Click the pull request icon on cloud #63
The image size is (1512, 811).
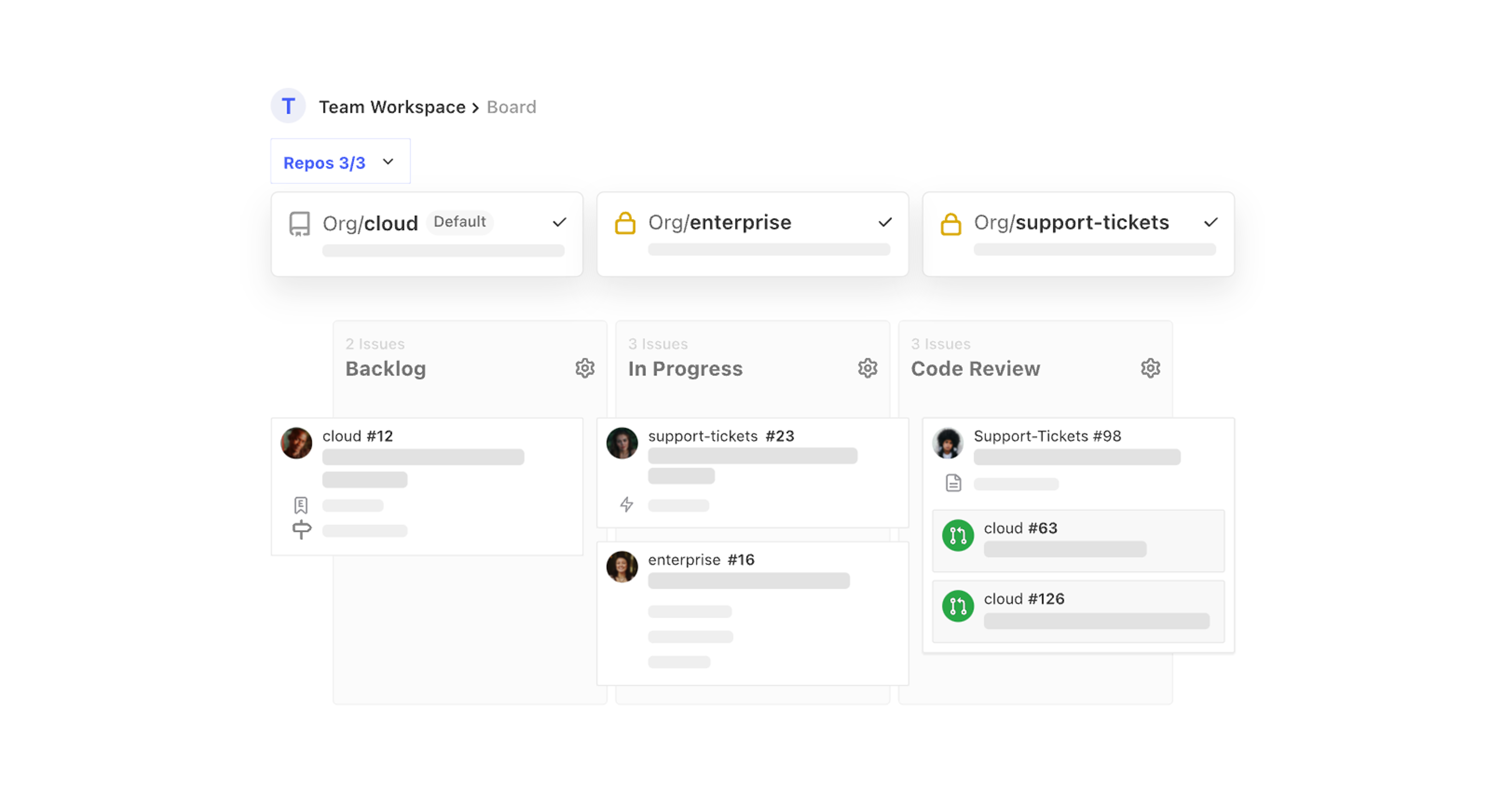point(957,535)
